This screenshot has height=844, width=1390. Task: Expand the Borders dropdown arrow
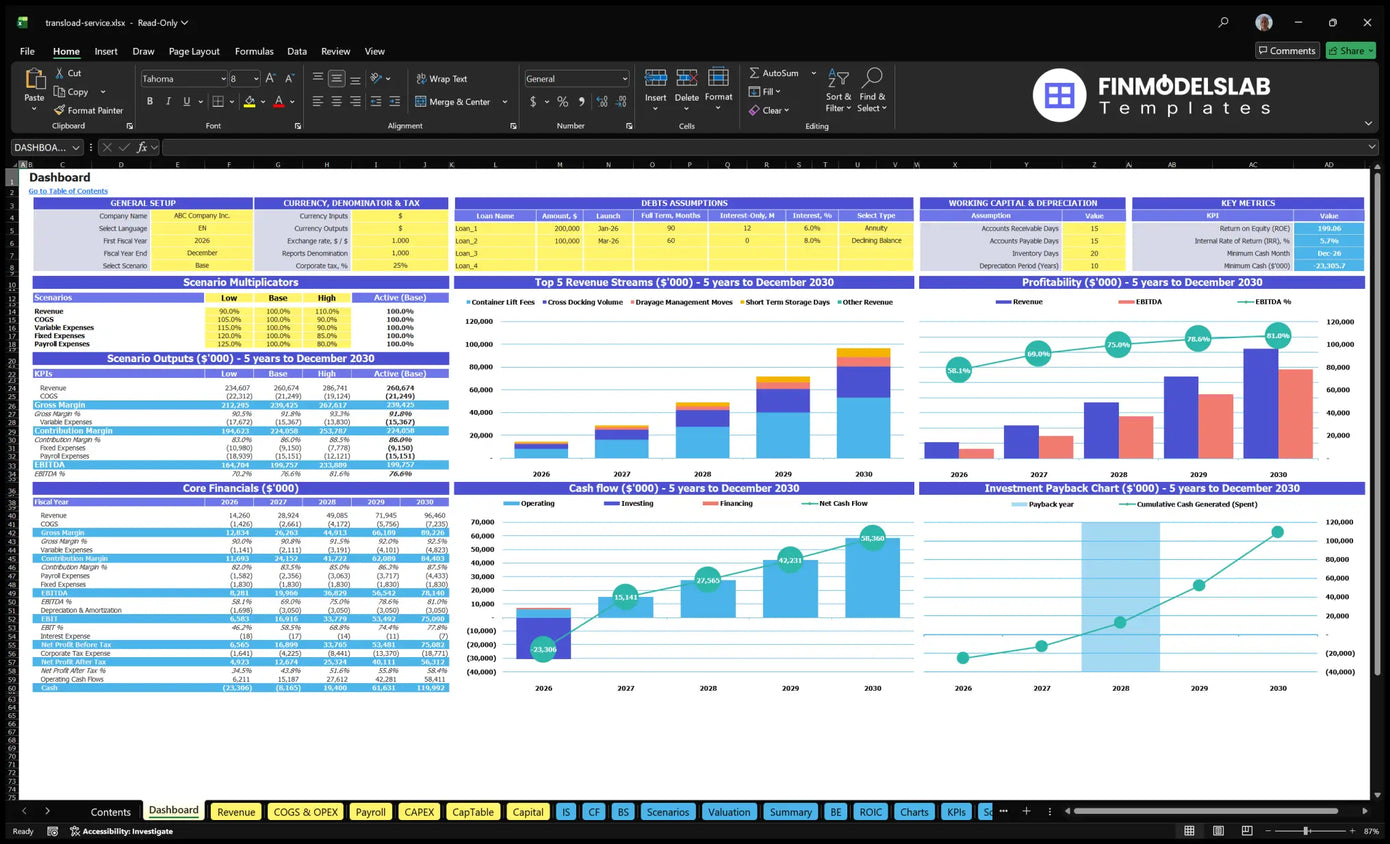click(232, 101)
